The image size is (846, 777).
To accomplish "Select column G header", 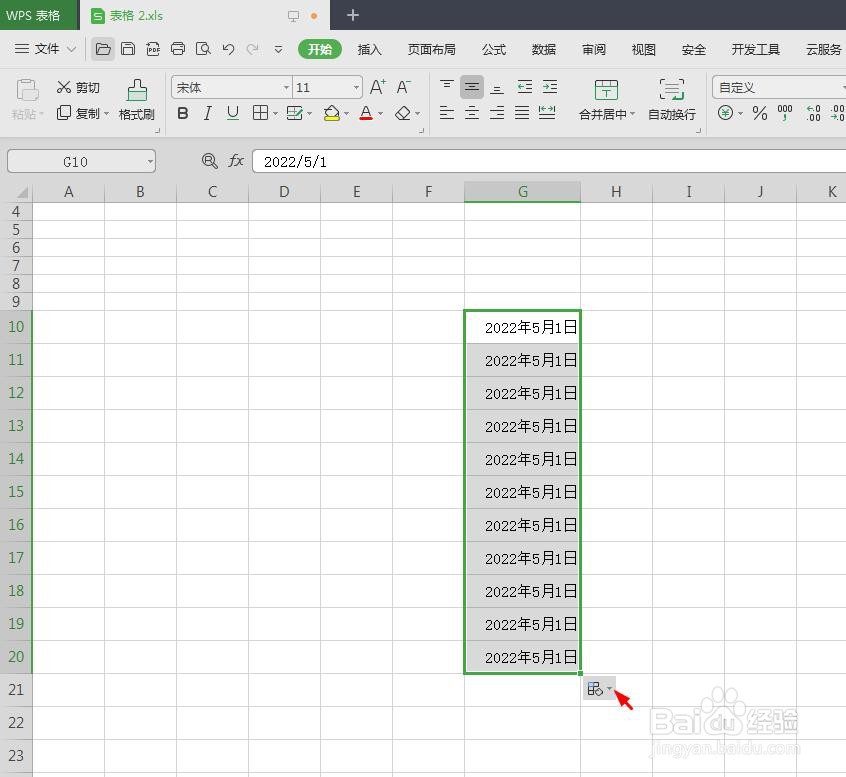I will (x=522, y=192).
